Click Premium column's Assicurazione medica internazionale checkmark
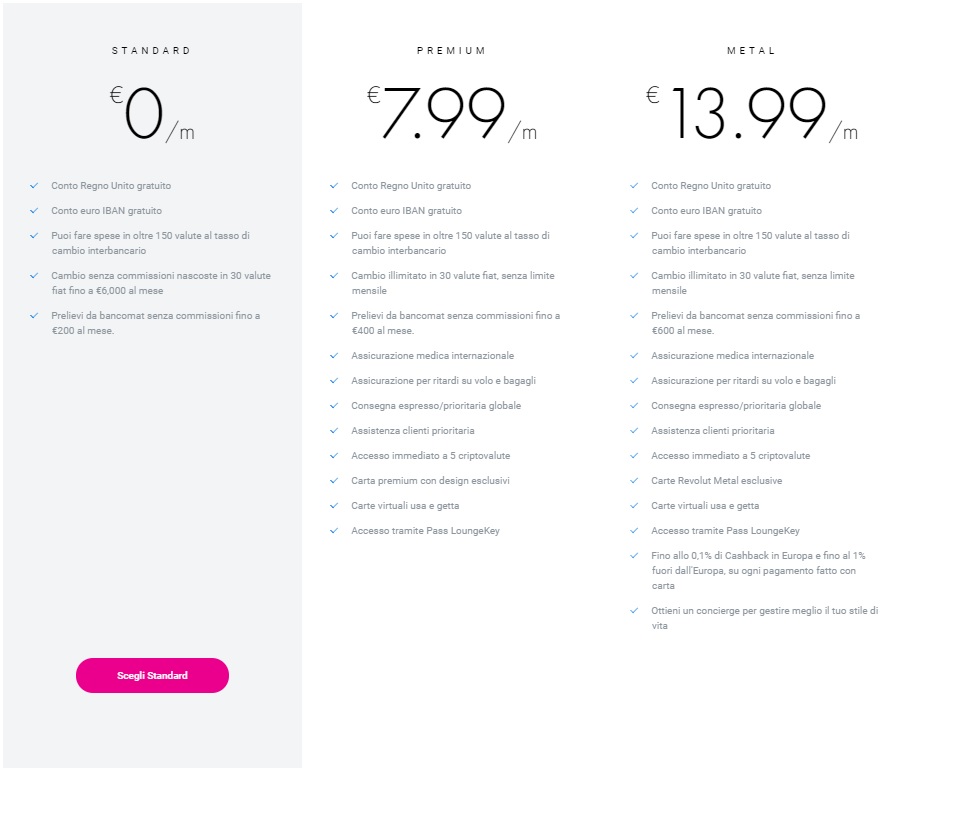The height and width of the screenshot is (821, 973). (x=334, y=356)
